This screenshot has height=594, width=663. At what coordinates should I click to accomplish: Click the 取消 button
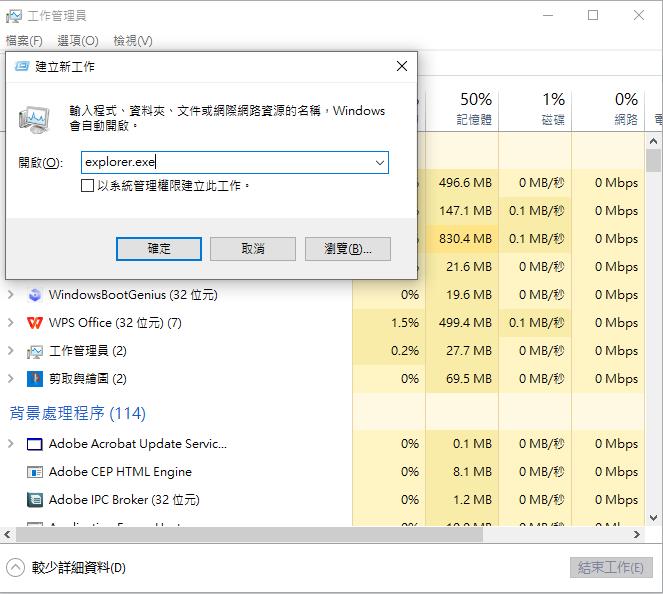(x=253, y=249)
